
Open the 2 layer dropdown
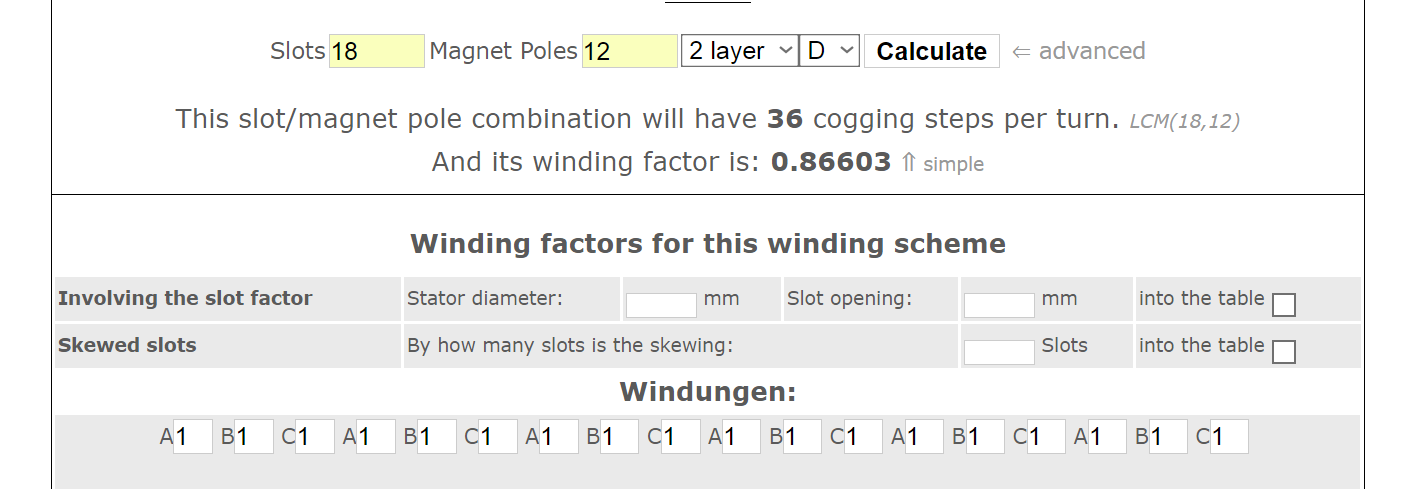click(739, 51)
